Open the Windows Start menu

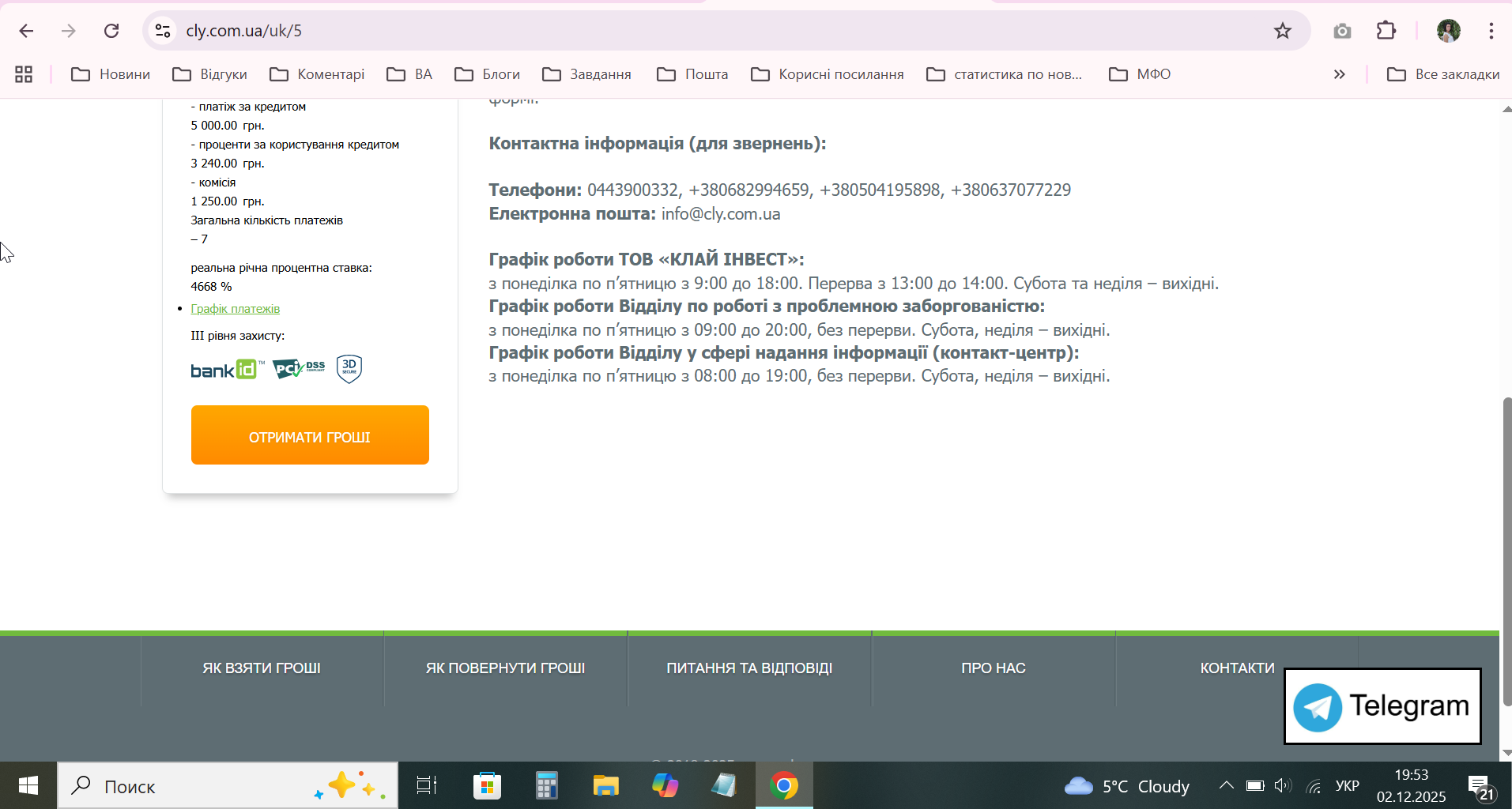[28, 785]
